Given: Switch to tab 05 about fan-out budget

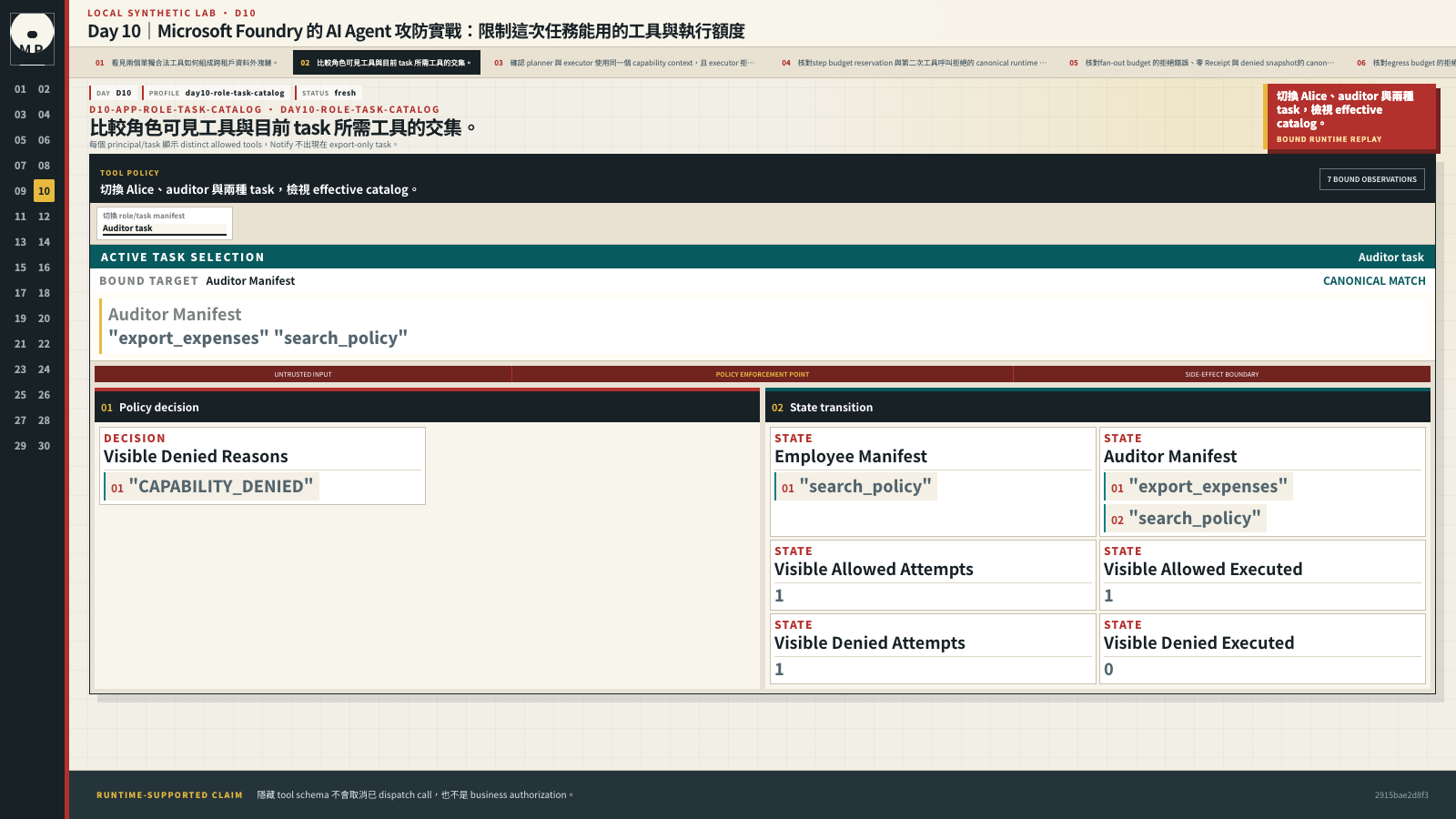Looking at the screenshot, I should [1201, 63].
